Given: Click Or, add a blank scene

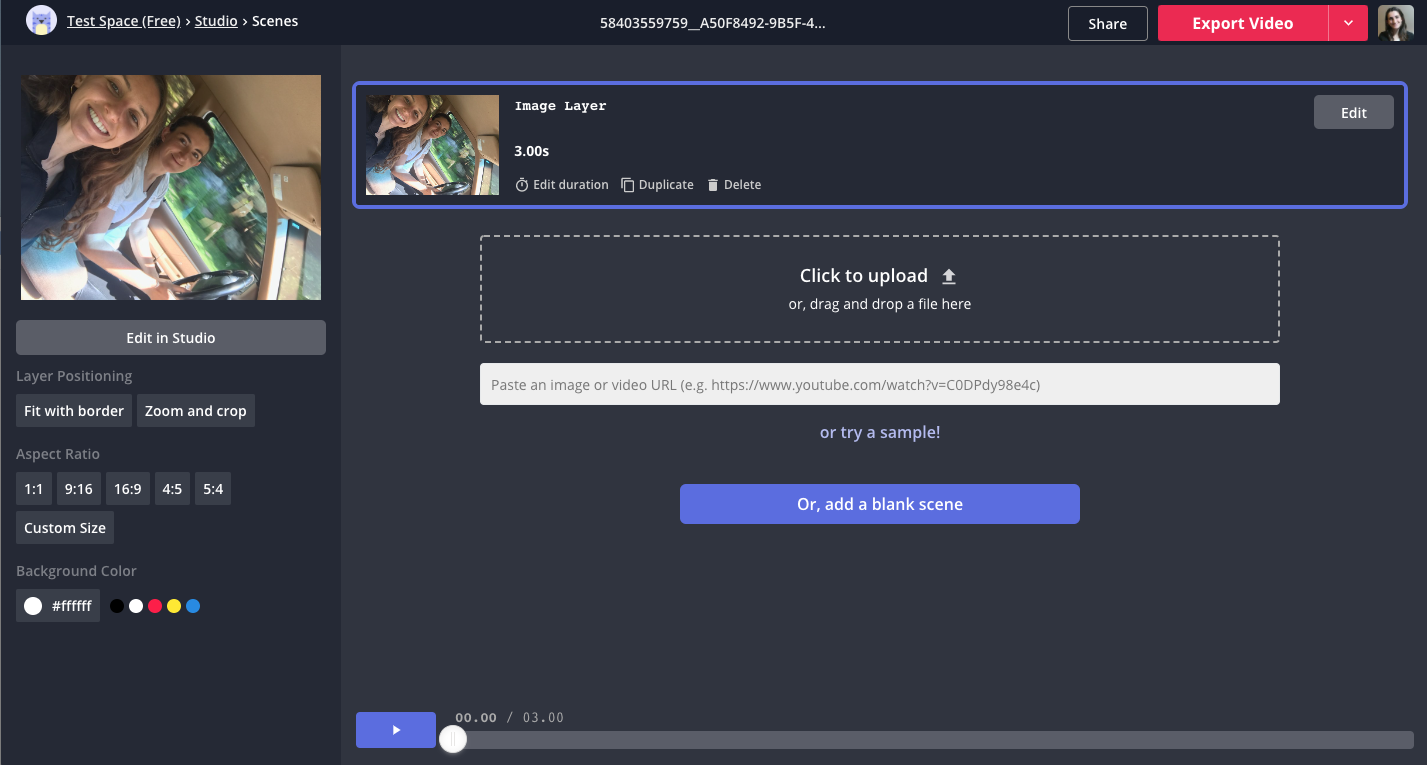Looking at the screenshot, I should [x=879, y=504].
